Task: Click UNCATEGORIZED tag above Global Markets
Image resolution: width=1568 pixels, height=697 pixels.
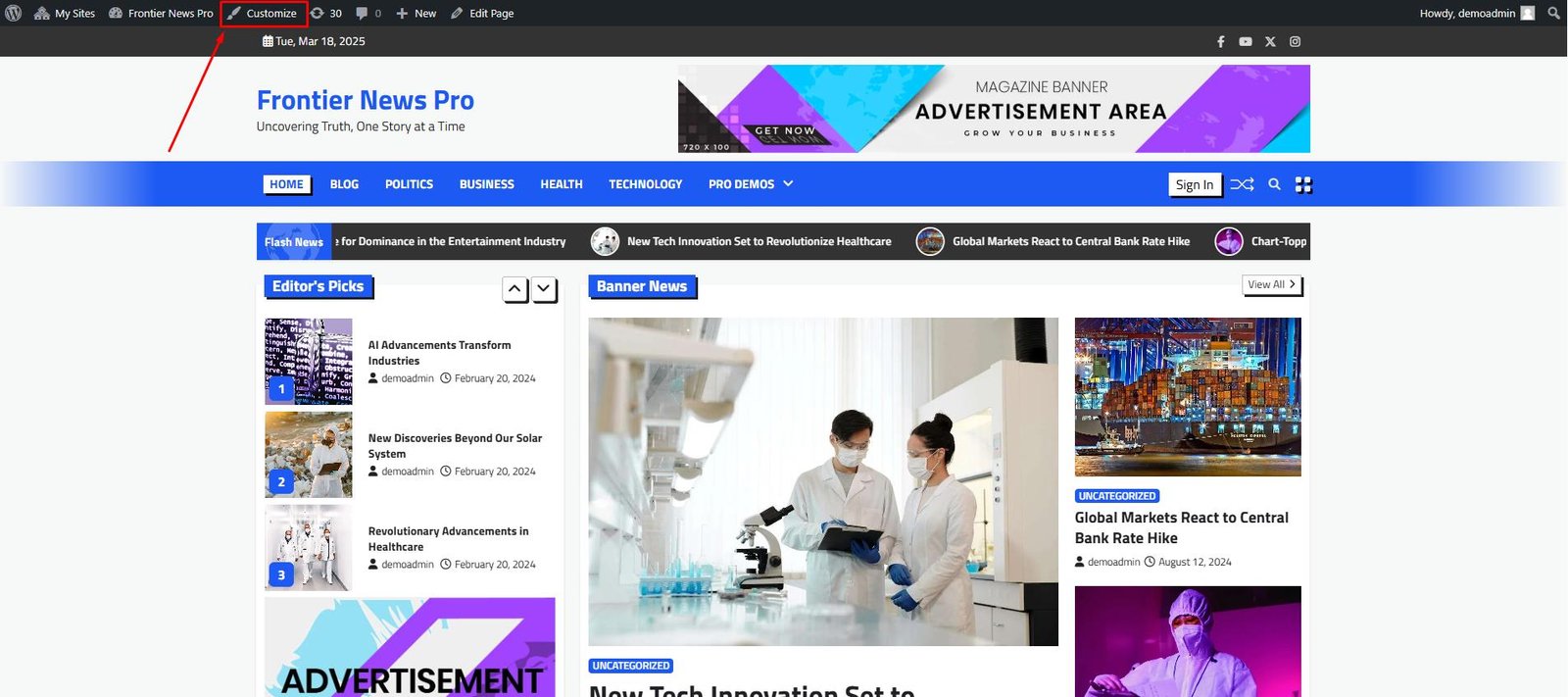Action: (x=1117, y=496)
